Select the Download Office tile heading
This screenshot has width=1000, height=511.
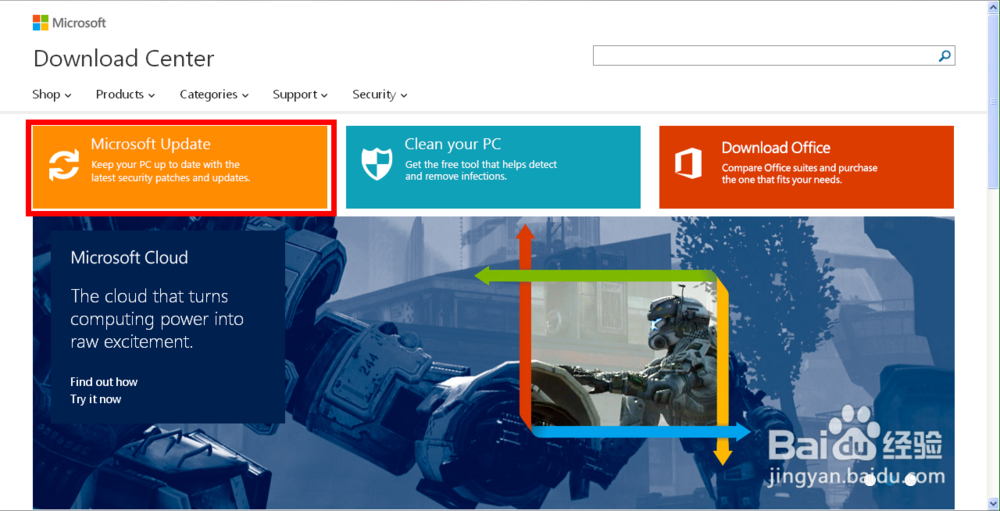point(776,148)
